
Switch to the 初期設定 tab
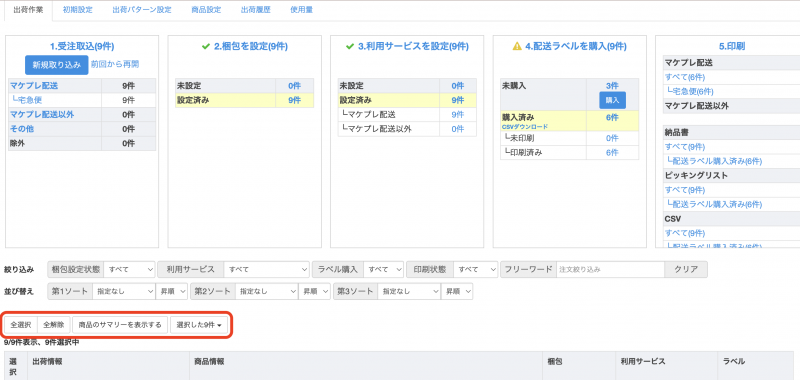click(77, 10)
